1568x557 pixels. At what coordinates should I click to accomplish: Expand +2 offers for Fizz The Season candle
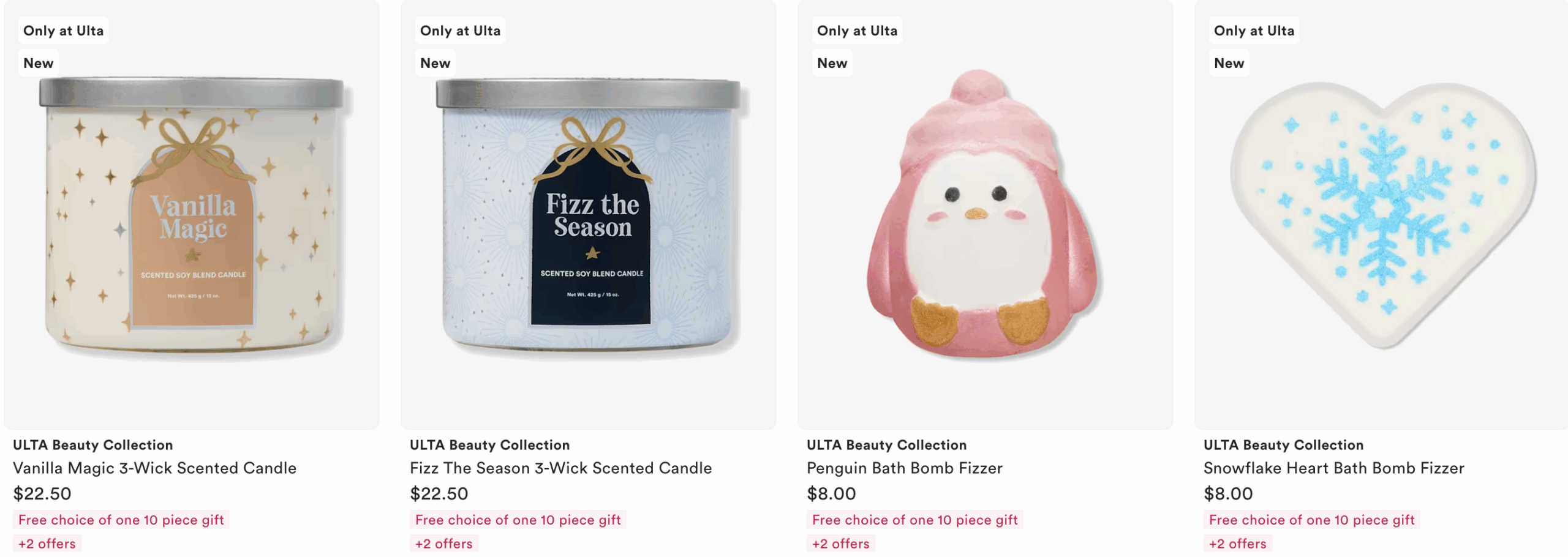pyautogui.click(x=444, y=544)
